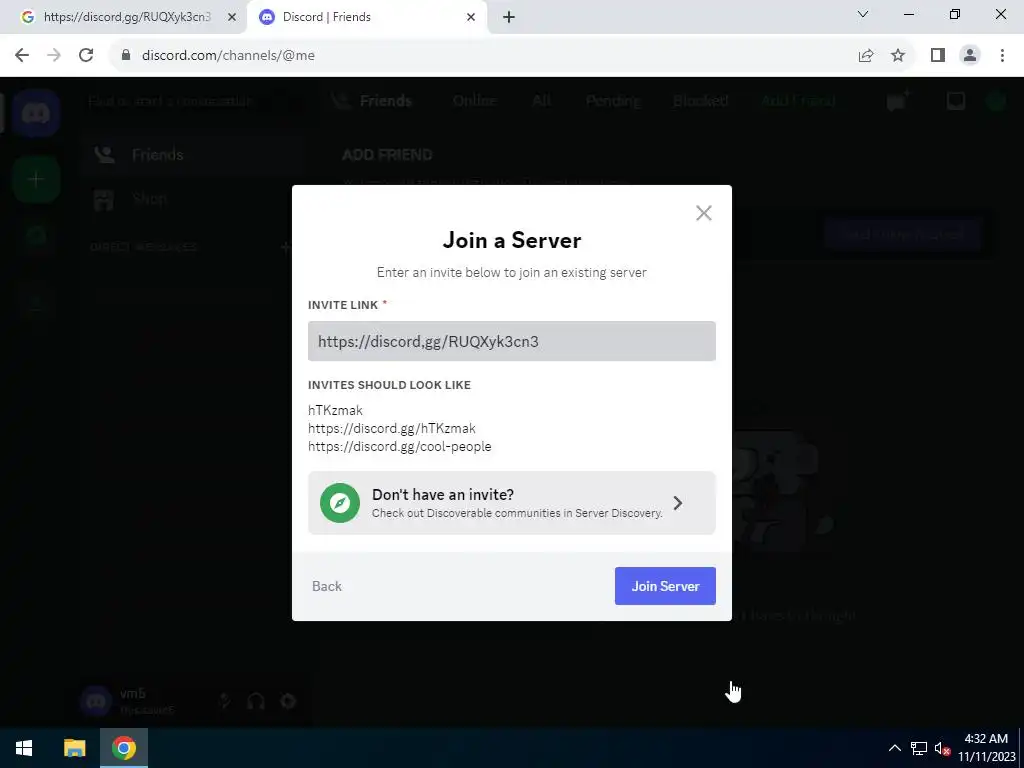Image resolution: width=1024 pixels, height=768 pixels.
Task: Click the example code hTKzmak
Action: pyautogui.click(x=335, y=410)
